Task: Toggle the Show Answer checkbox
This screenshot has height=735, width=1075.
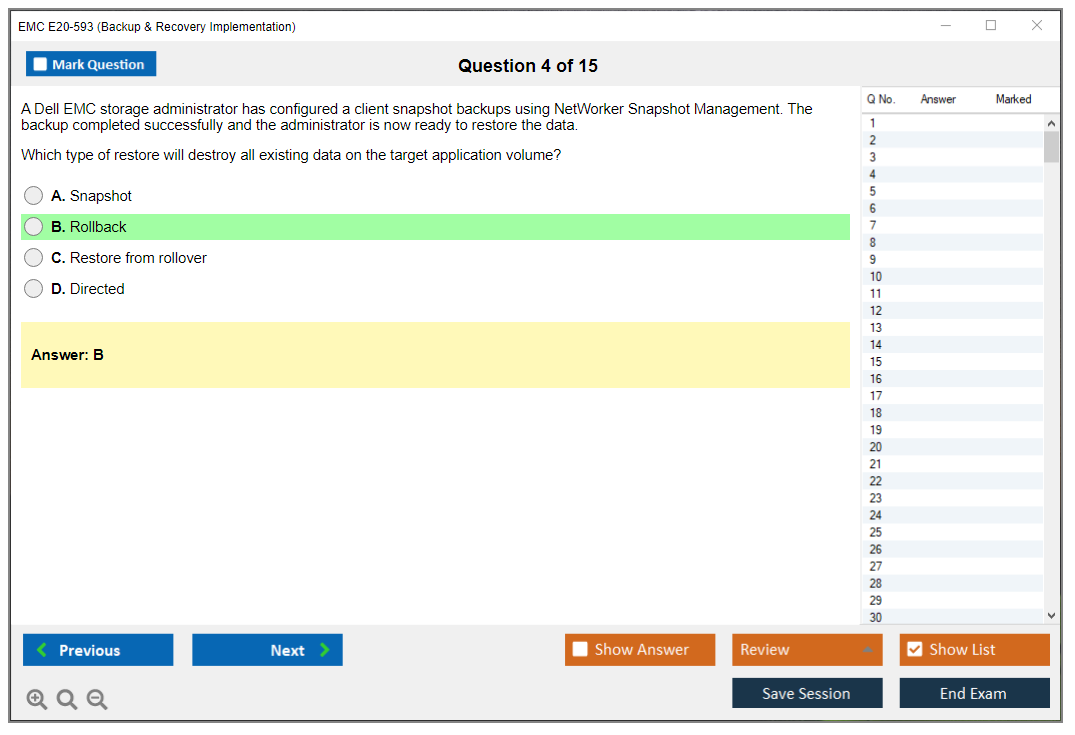Action: (580, 650)
